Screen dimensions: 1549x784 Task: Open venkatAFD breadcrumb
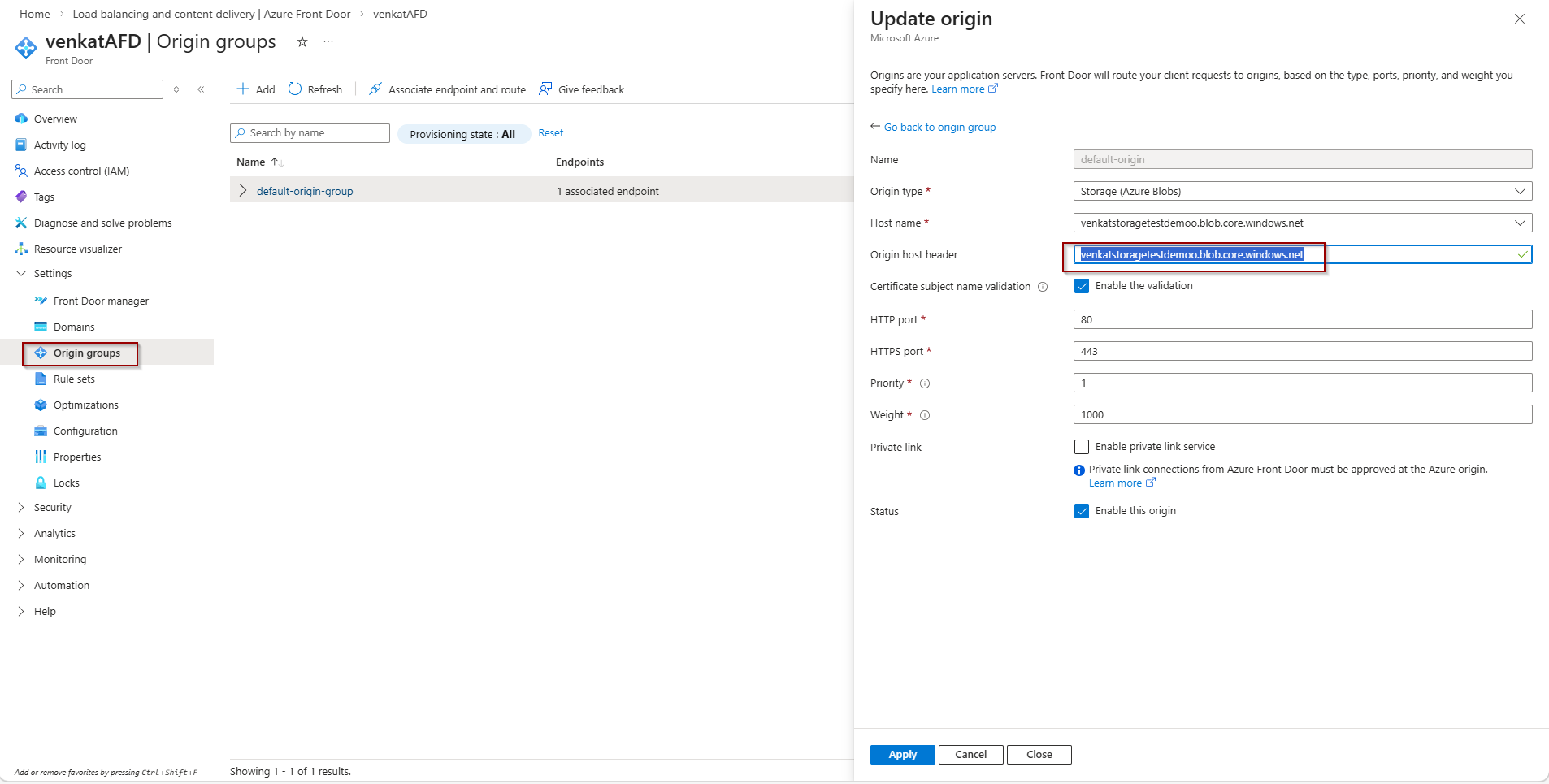pyautogui.click(x=400, y=14)
